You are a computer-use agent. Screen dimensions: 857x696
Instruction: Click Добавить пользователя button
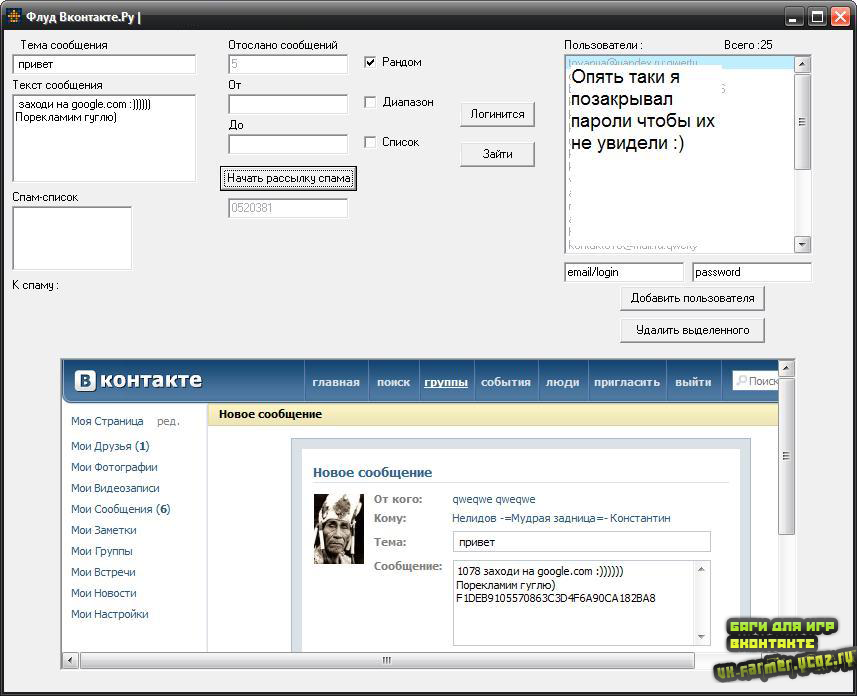tap(692, 298)
